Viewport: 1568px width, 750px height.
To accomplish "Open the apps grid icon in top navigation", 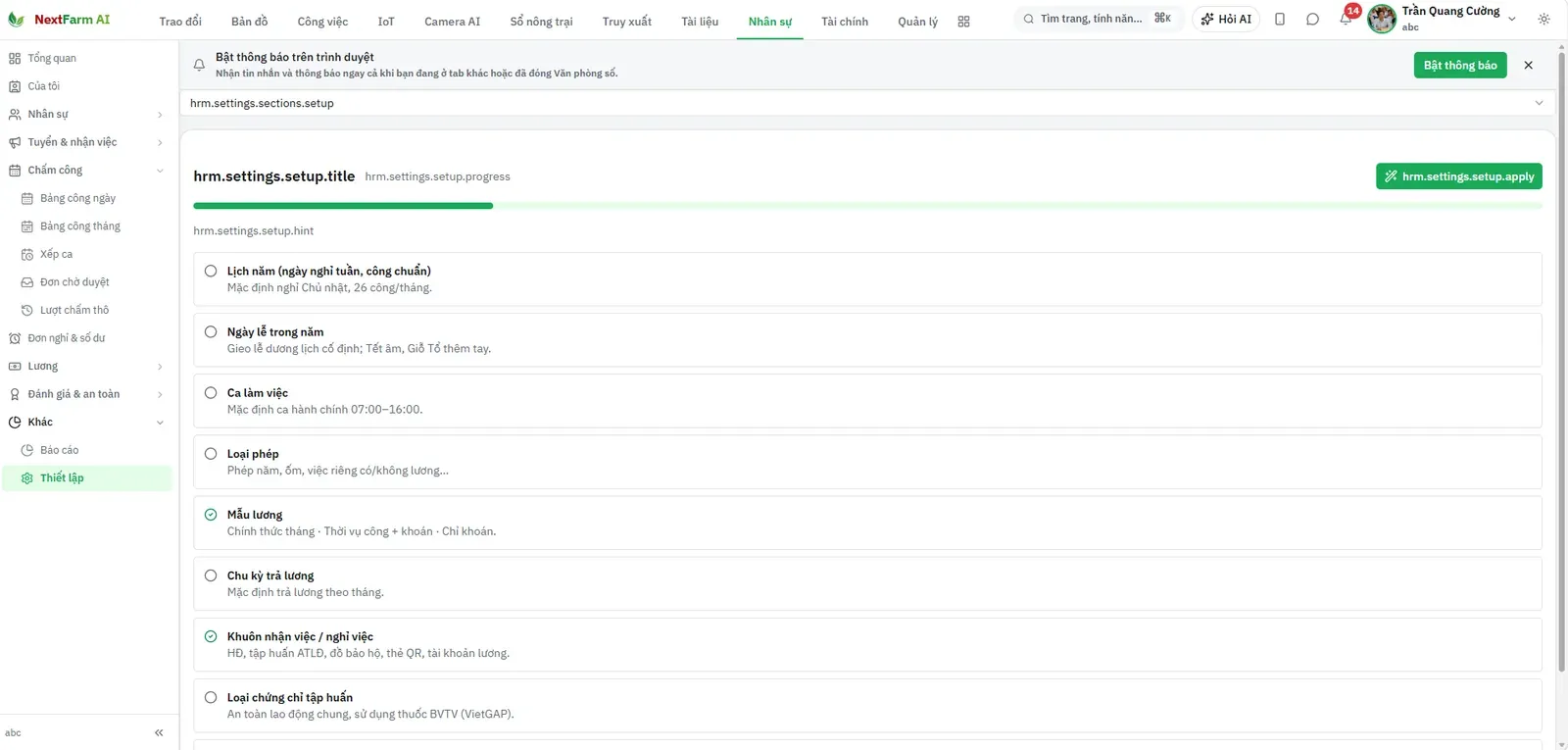I will pos(963,22).
